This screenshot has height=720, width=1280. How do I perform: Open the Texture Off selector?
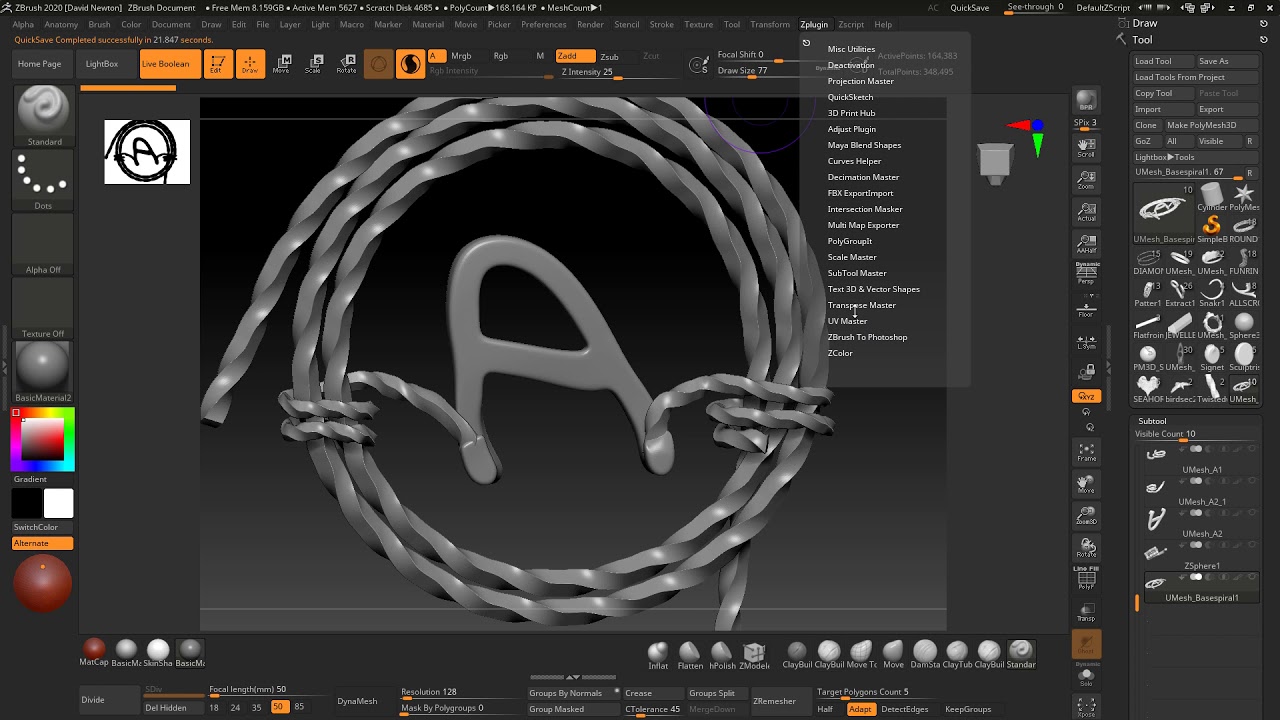[43, 309]
